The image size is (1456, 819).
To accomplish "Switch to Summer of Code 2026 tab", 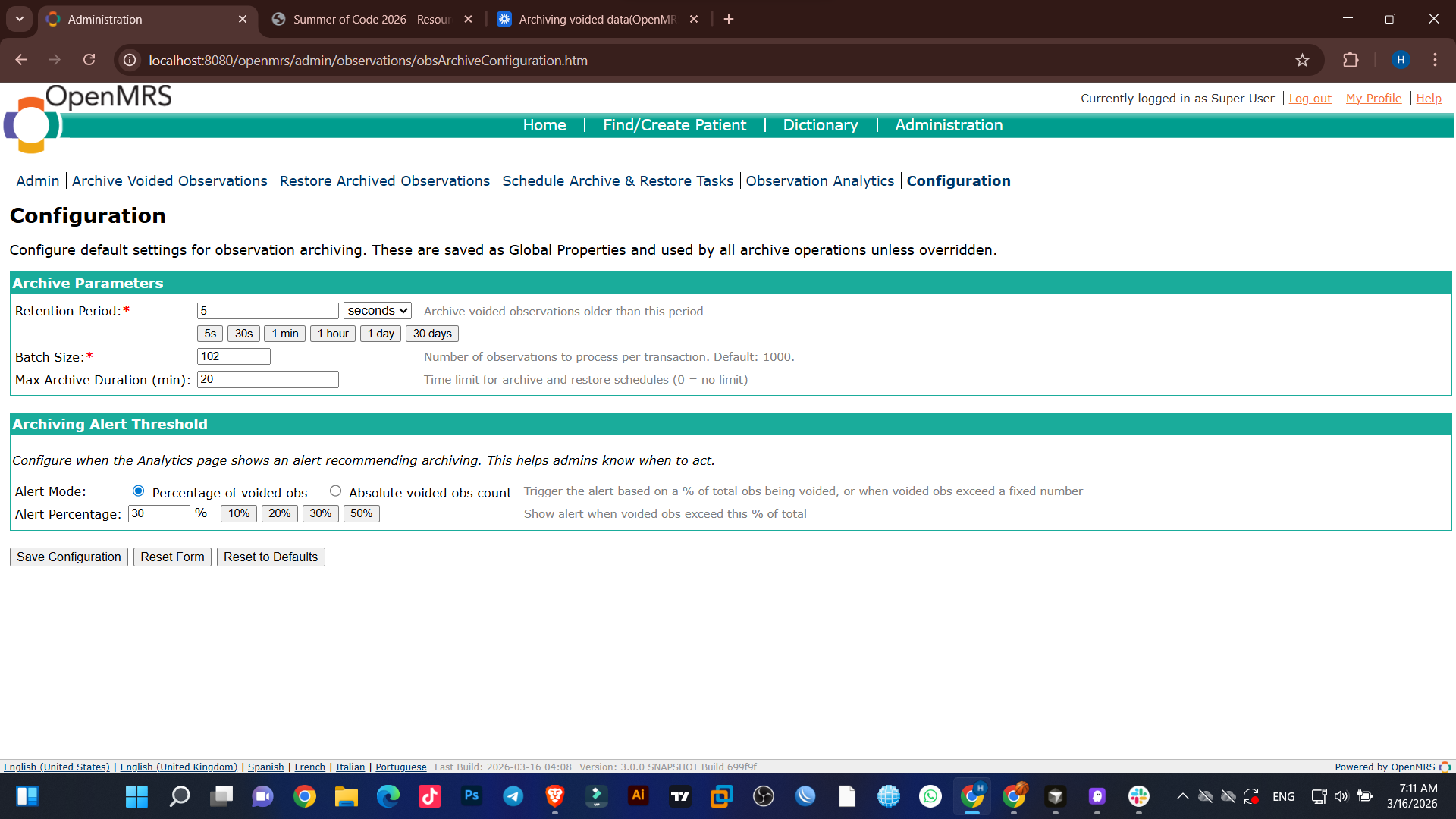I will (371, 19).
